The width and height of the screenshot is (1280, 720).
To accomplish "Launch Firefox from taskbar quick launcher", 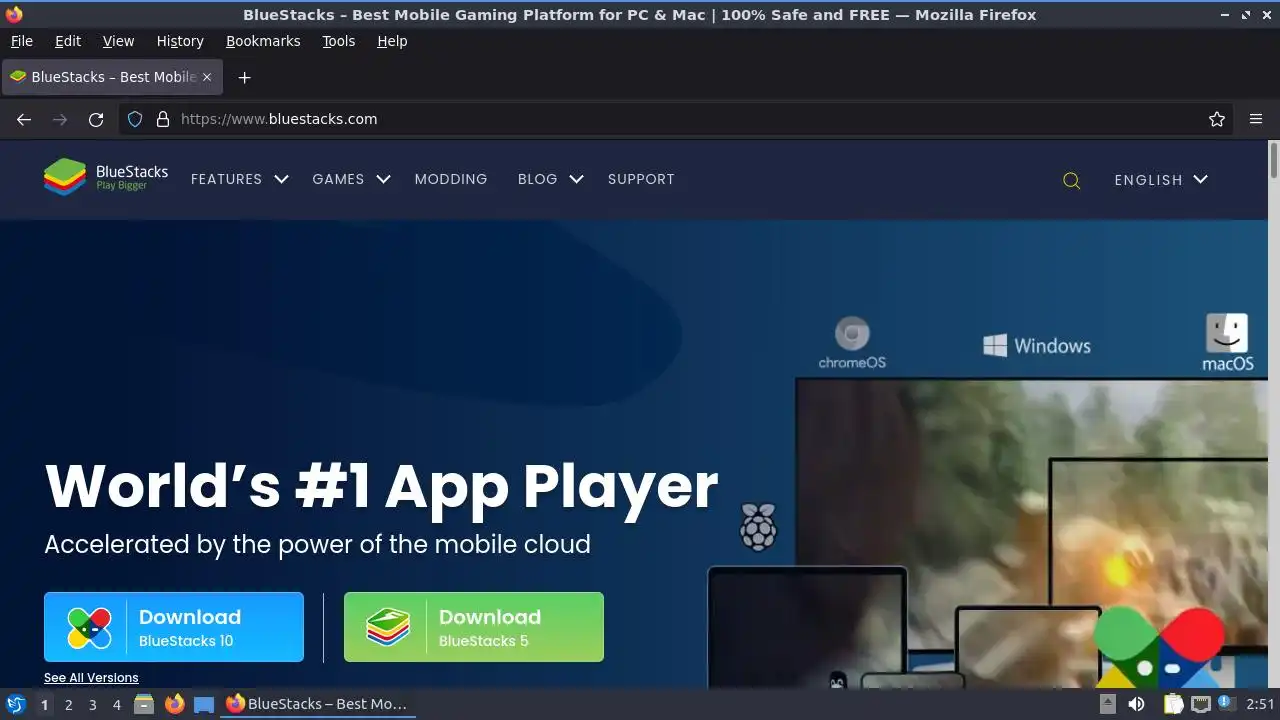I will (174, 704).
